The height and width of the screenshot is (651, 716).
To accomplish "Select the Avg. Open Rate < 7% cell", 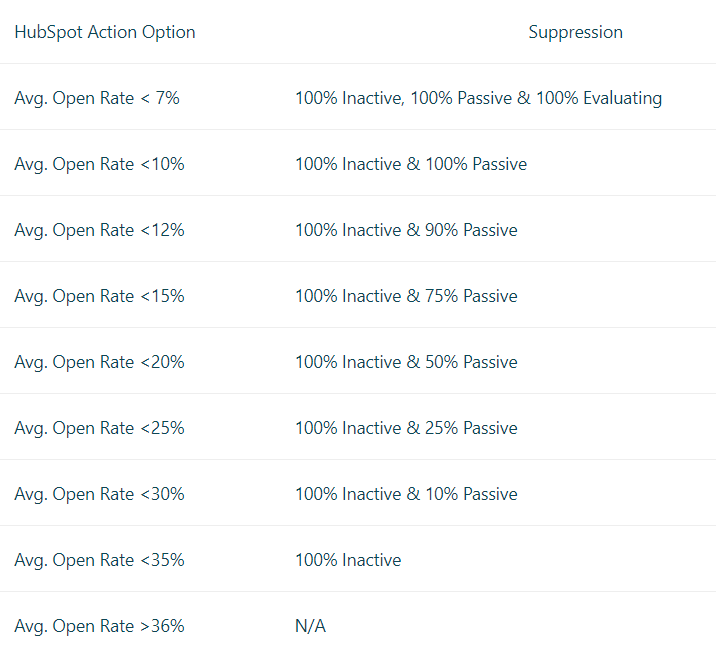I will pyautogui.click(x=97, y=98).
